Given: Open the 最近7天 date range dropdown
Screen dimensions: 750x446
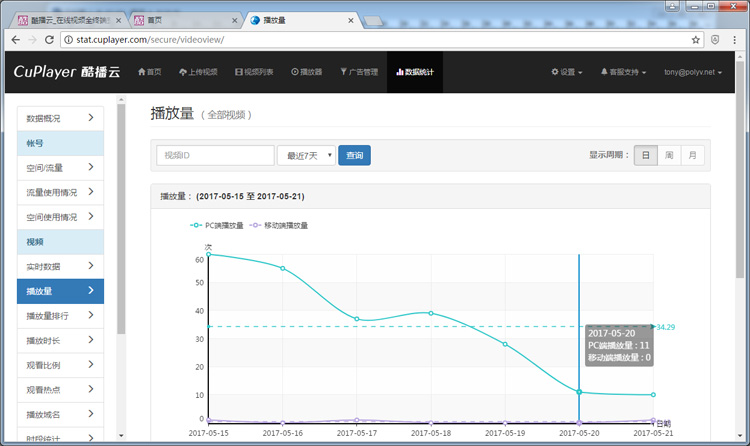Looking at the screenshot, I should click(306, 156).
